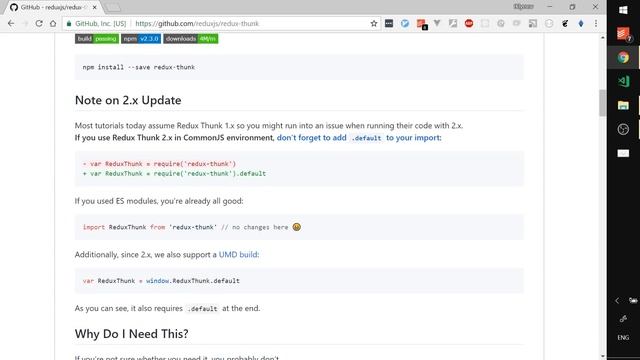The width and height of the screenshot is (640, 360).
Task: Click the scrollbar up arrow
Action: tap(602, 38)
